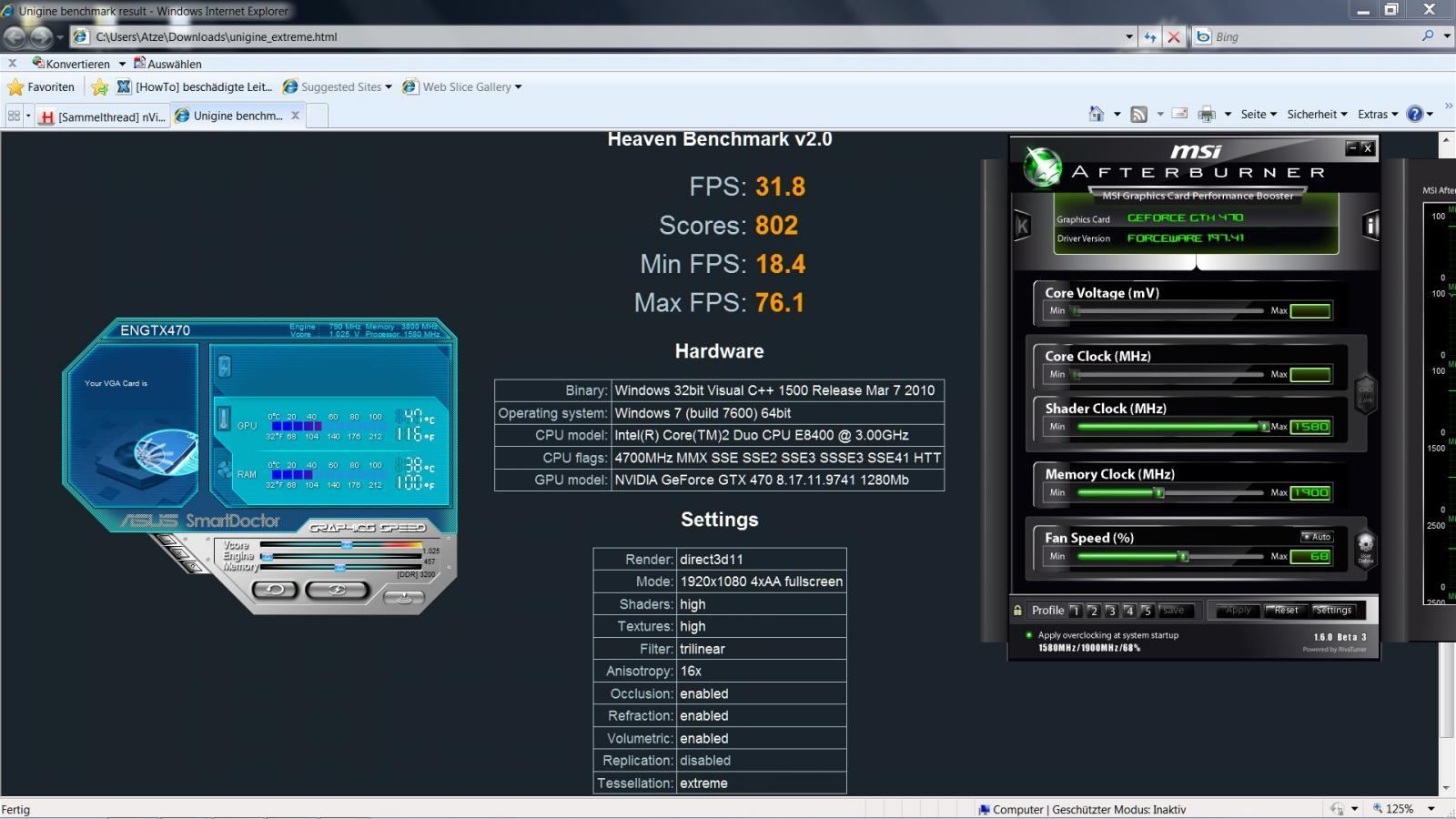Click the Core Clock slider track

tap(1168, 375)
